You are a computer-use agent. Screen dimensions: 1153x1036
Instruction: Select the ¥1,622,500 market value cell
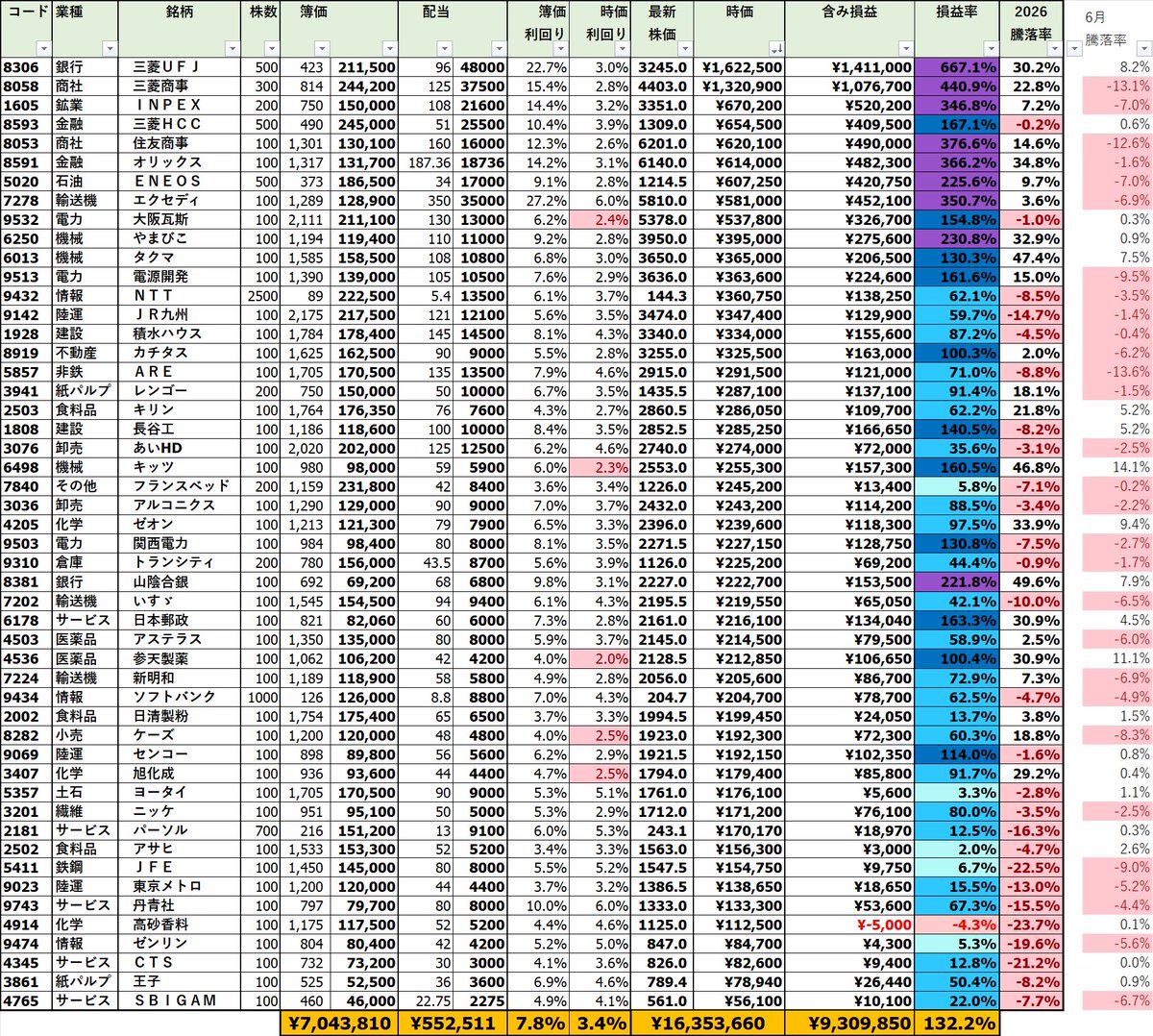pyautogui.click(x=739, y=67)
